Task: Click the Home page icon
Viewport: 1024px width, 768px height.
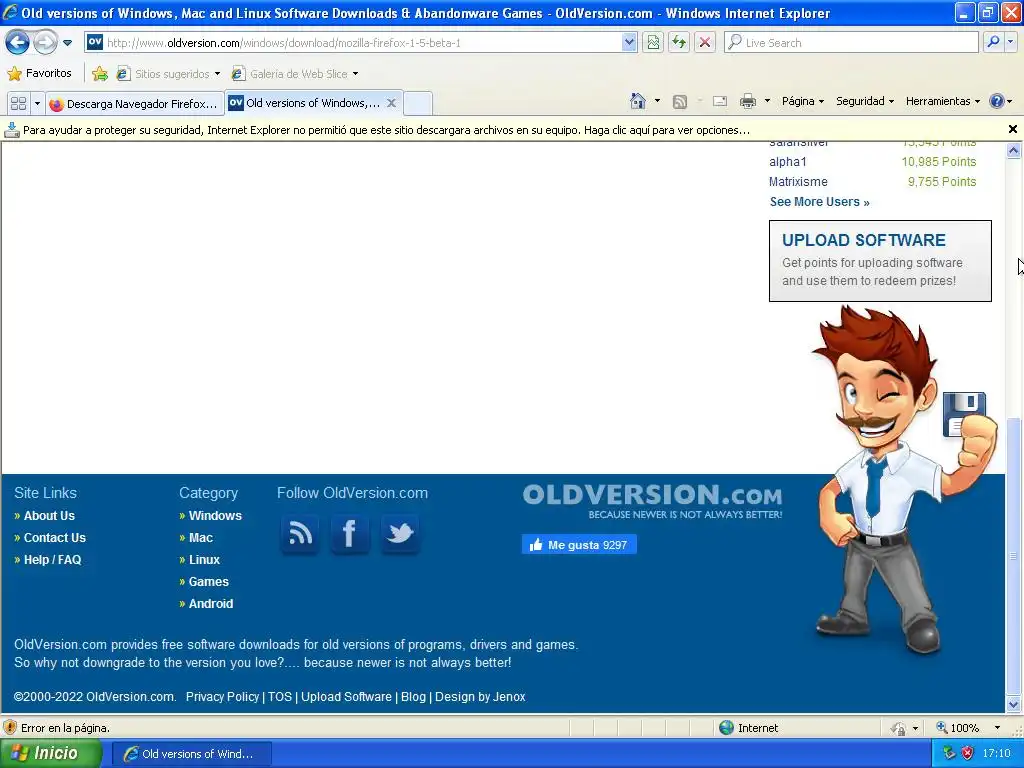Action: coord(638,101)
